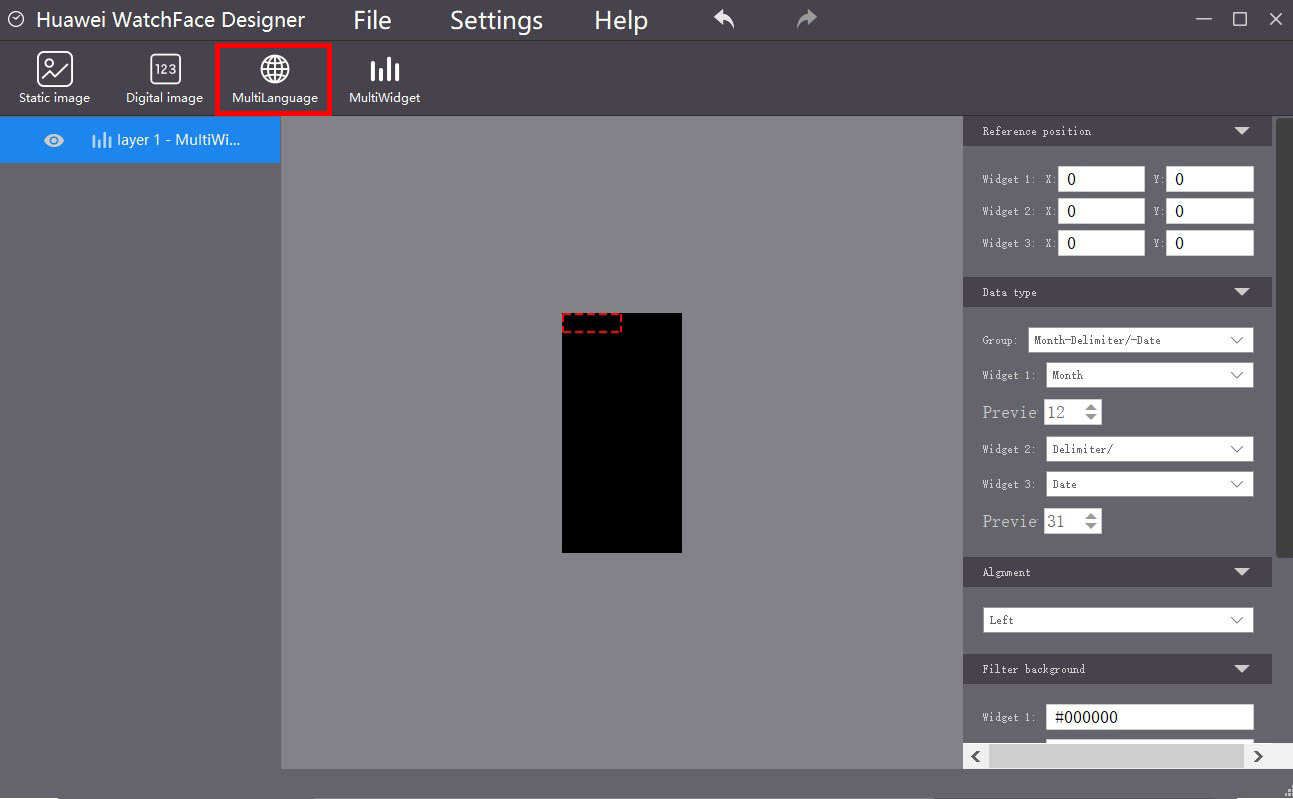
Task: Click Widget 1 Y reference field
Action: coord(1210,179)
